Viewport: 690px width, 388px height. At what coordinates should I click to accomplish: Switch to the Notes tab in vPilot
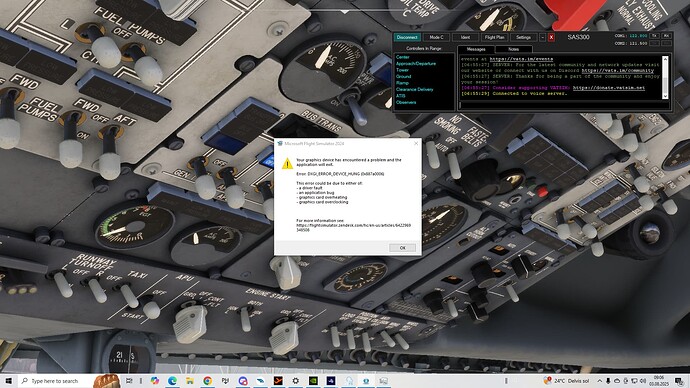514,49
